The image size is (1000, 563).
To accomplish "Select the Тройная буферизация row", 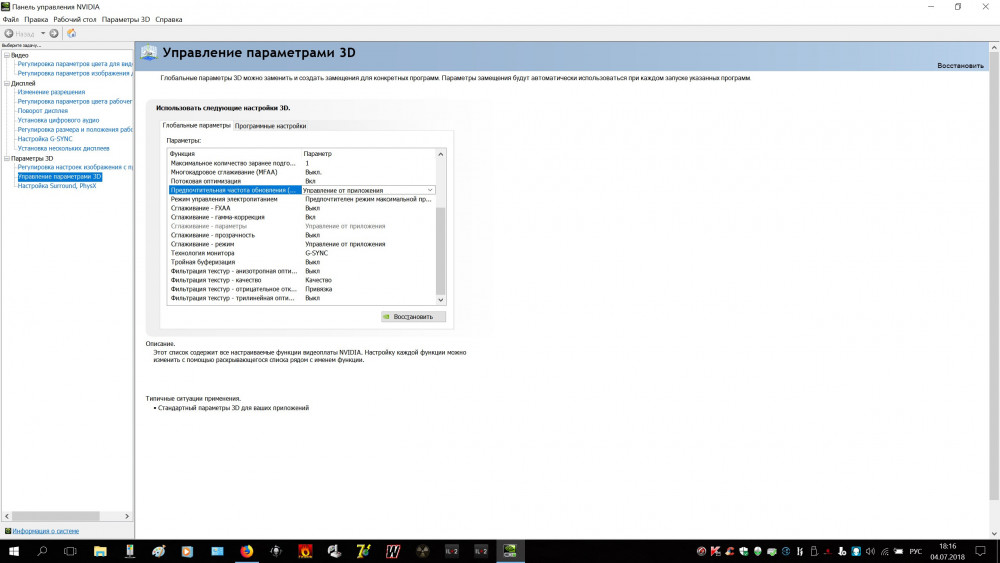I will click(302, 261).
